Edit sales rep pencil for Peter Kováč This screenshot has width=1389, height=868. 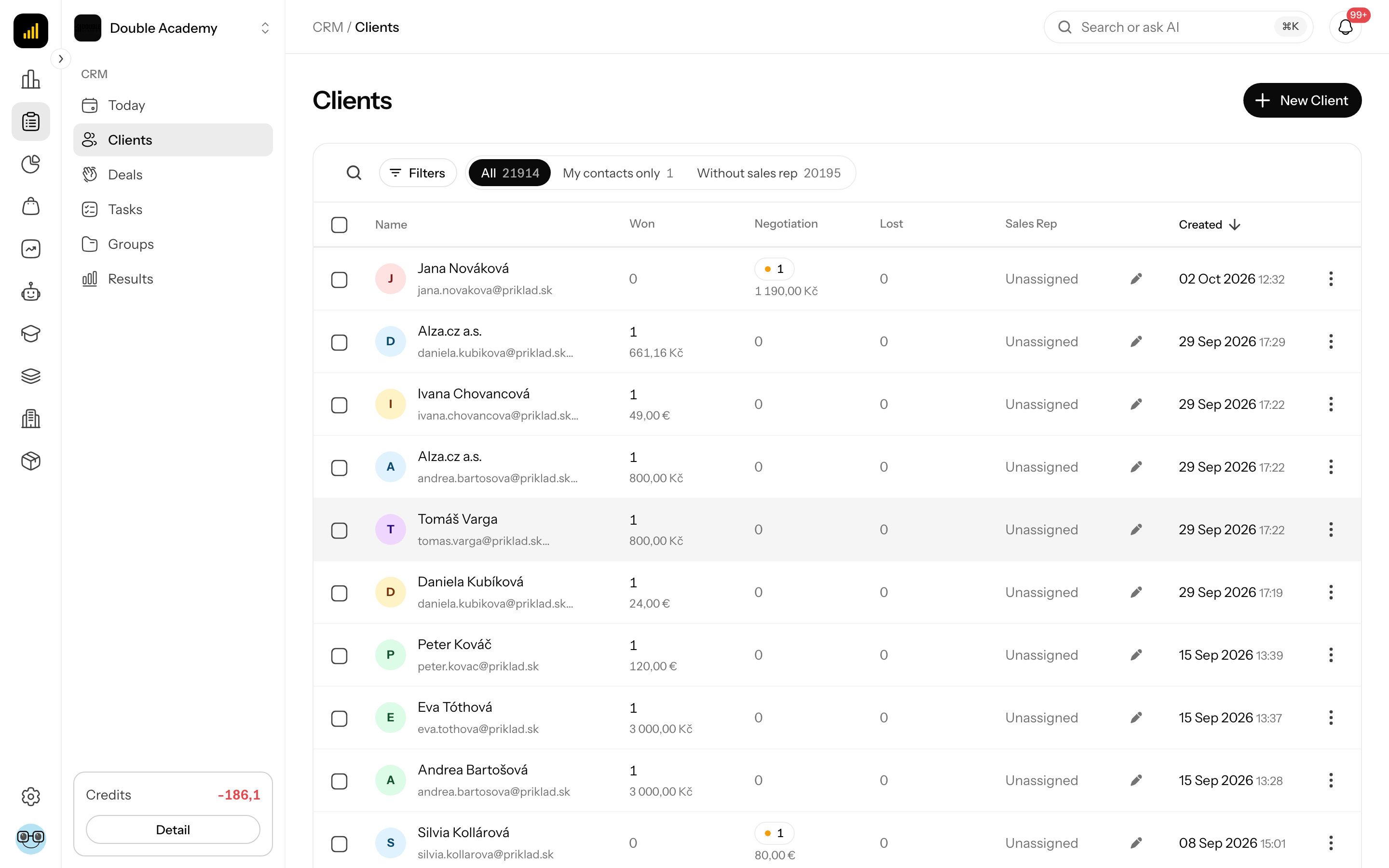tap(1136, 655)
